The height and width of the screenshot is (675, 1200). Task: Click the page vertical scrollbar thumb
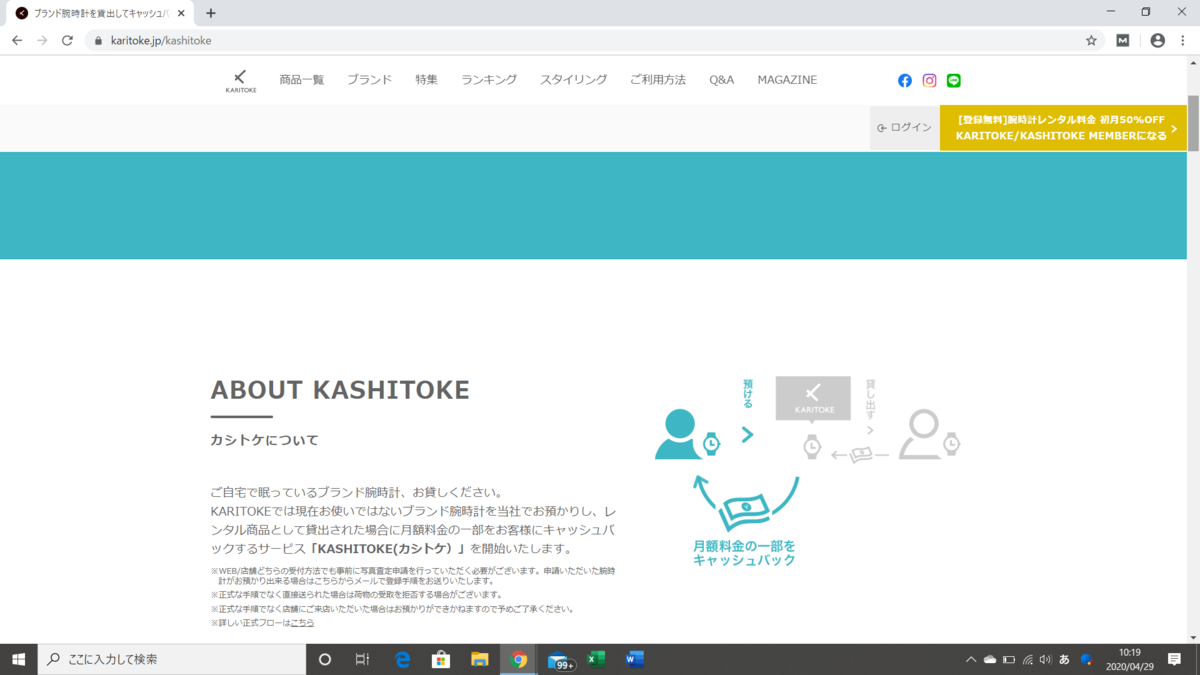(1193, 123)
